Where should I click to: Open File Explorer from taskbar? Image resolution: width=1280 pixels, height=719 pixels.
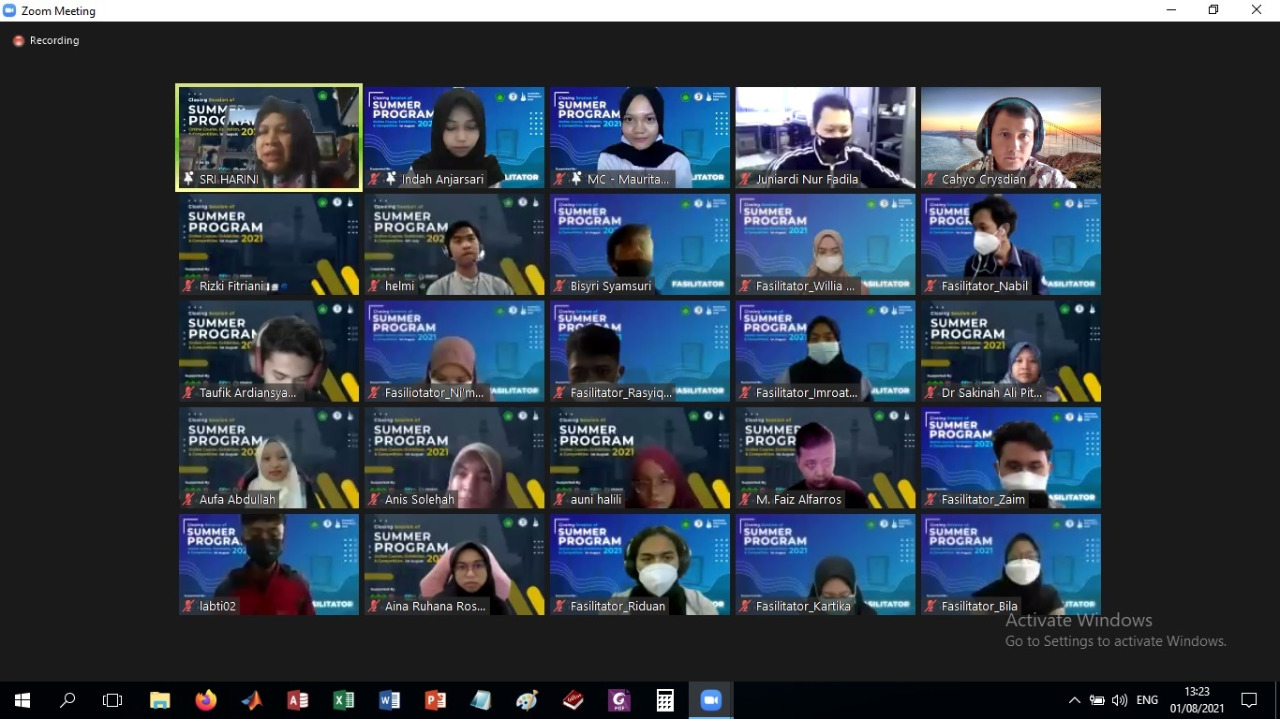tap(160, 700)
